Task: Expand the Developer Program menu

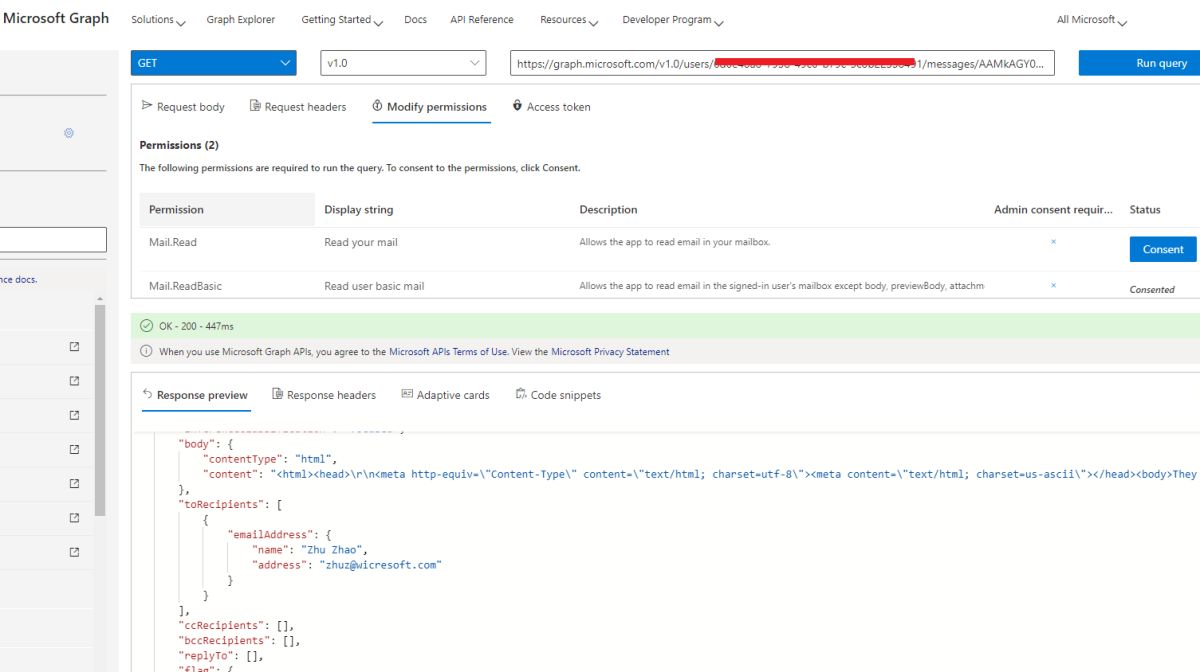Action: click(673, 20)
